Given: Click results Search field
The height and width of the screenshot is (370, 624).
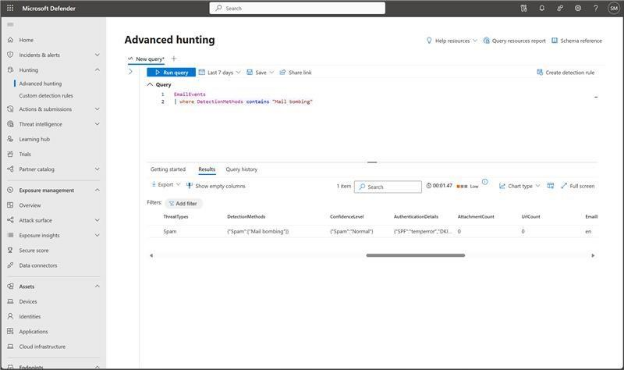Looking at the screenshot, I should 388,187.
